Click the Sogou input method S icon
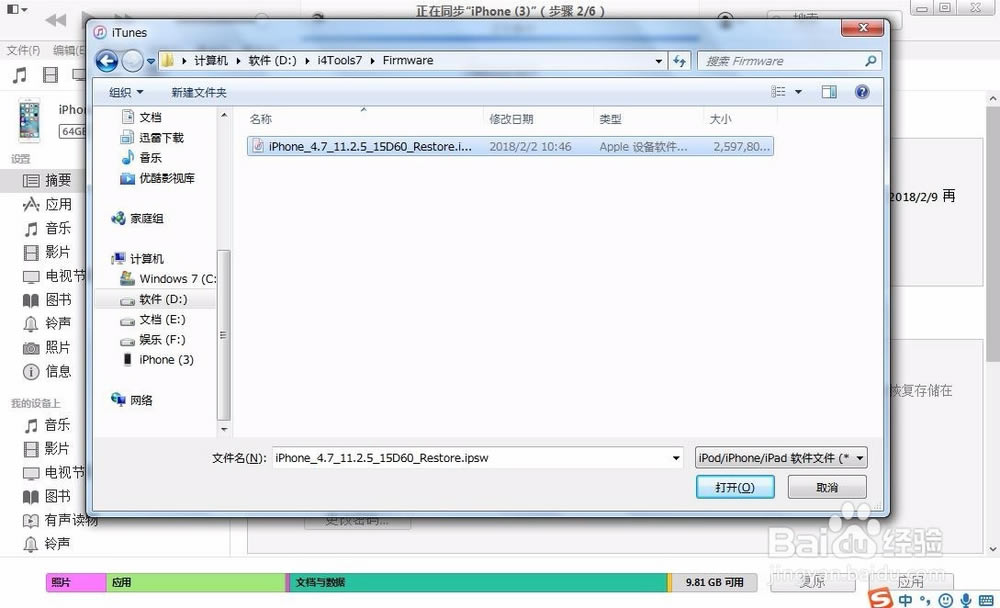The image size is (1000, 608). (880, 598)
